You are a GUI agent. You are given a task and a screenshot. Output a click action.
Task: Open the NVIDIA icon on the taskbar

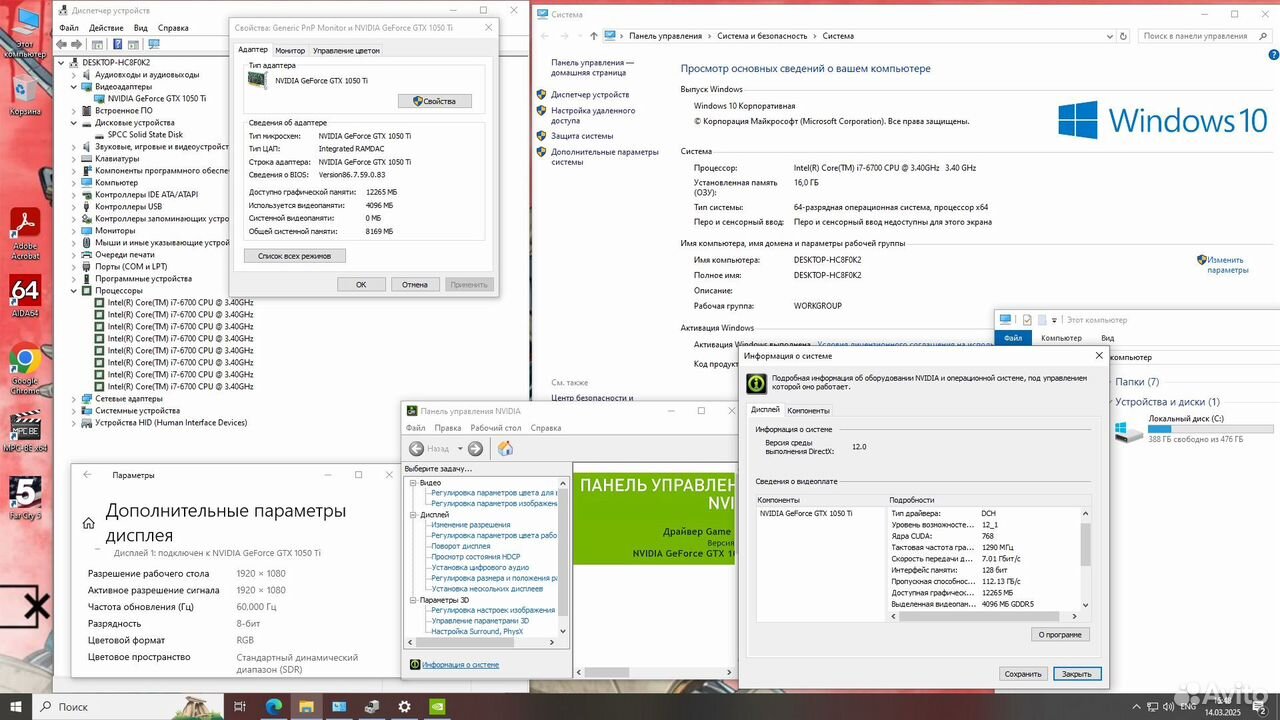tap(437, 706)
